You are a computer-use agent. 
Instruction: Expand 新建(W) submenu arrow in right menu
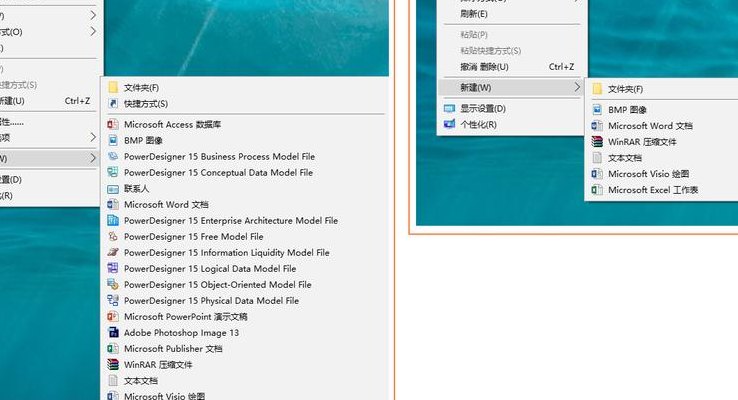point(577,87)
